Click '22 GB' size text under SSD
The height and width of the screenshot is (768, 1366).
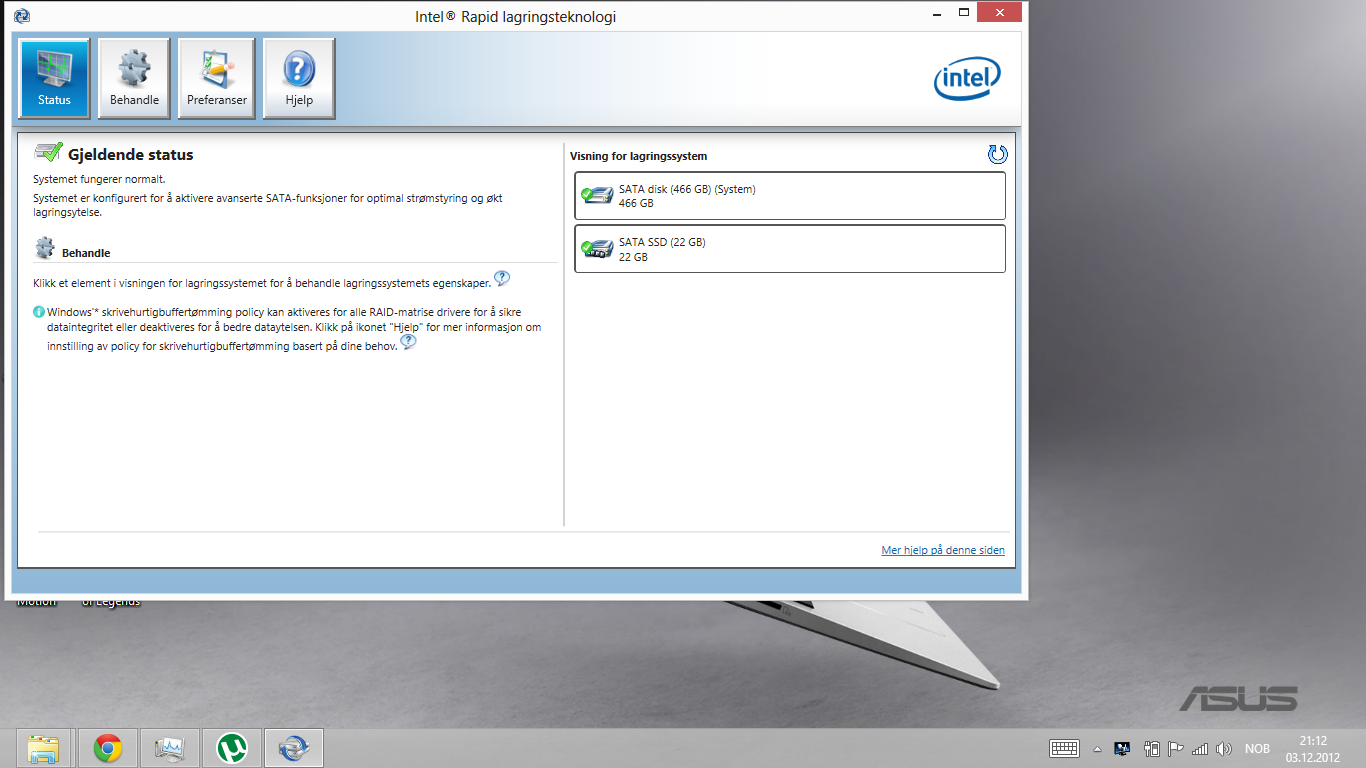633,256
